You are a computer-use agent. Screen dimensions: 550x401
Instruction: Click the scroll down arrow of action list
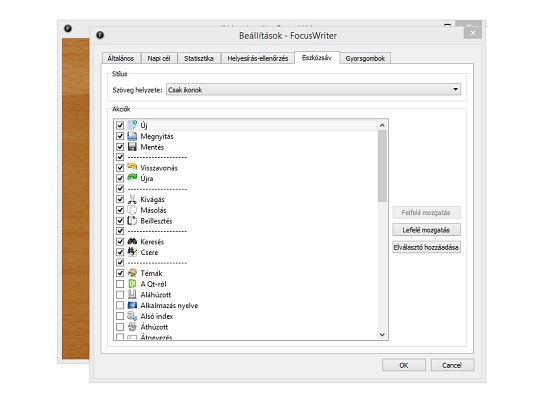click(x=382, y=335)
